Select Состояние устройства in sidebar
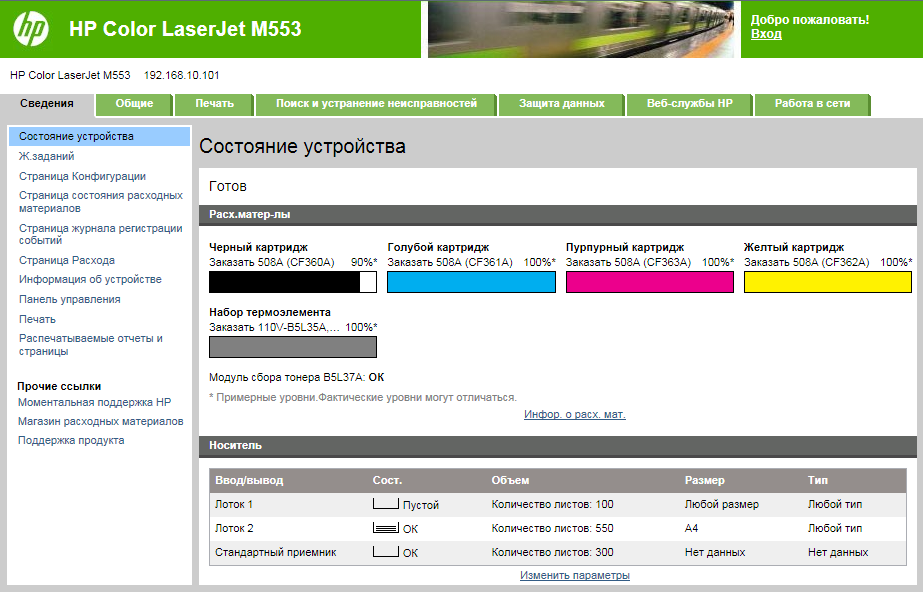The width and height of the screenshot is (923, 592). 99,136
